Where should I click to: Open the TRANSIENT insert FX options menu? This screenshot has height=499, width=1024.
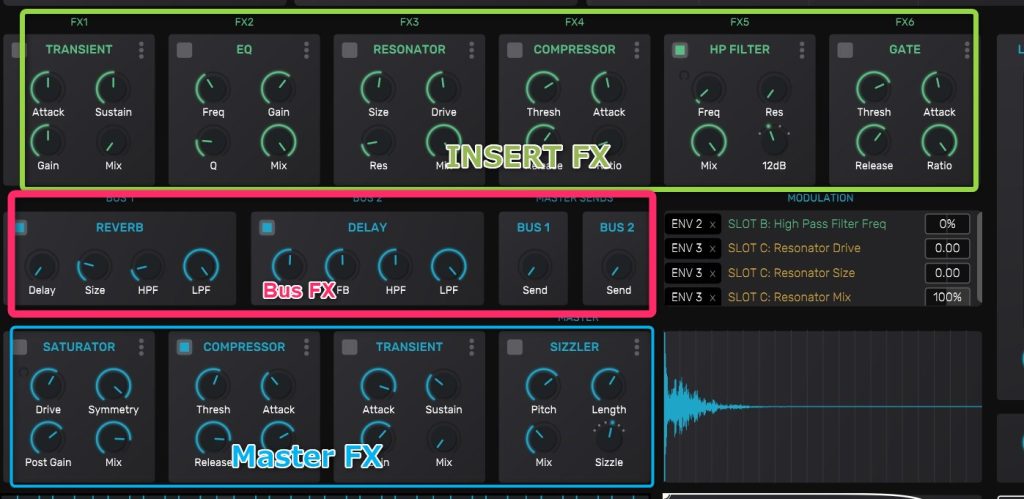pyautogui.click(x=141, y=50)
